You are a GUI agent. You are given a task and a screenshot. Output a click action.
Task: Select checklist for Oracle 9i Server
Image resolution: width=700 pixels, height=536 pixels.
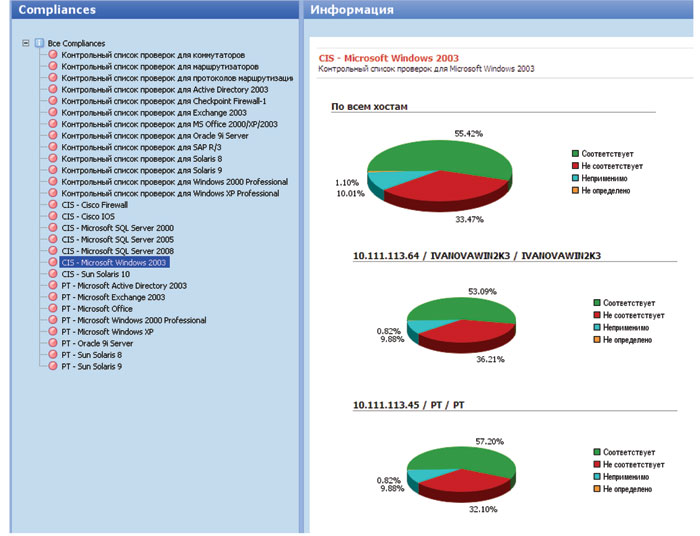click(x=155, y=136)
